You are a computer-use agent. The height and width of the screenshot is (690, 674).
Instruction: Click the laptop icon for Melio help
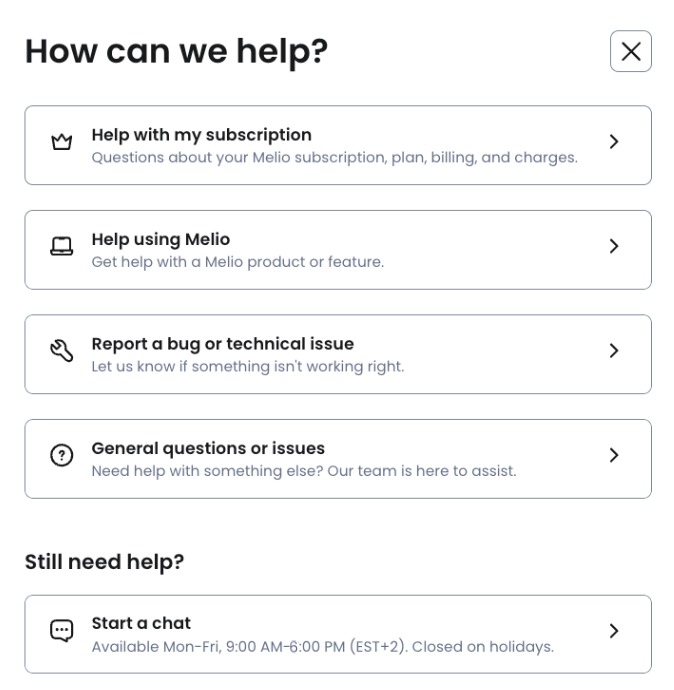(x=62, y=246)
